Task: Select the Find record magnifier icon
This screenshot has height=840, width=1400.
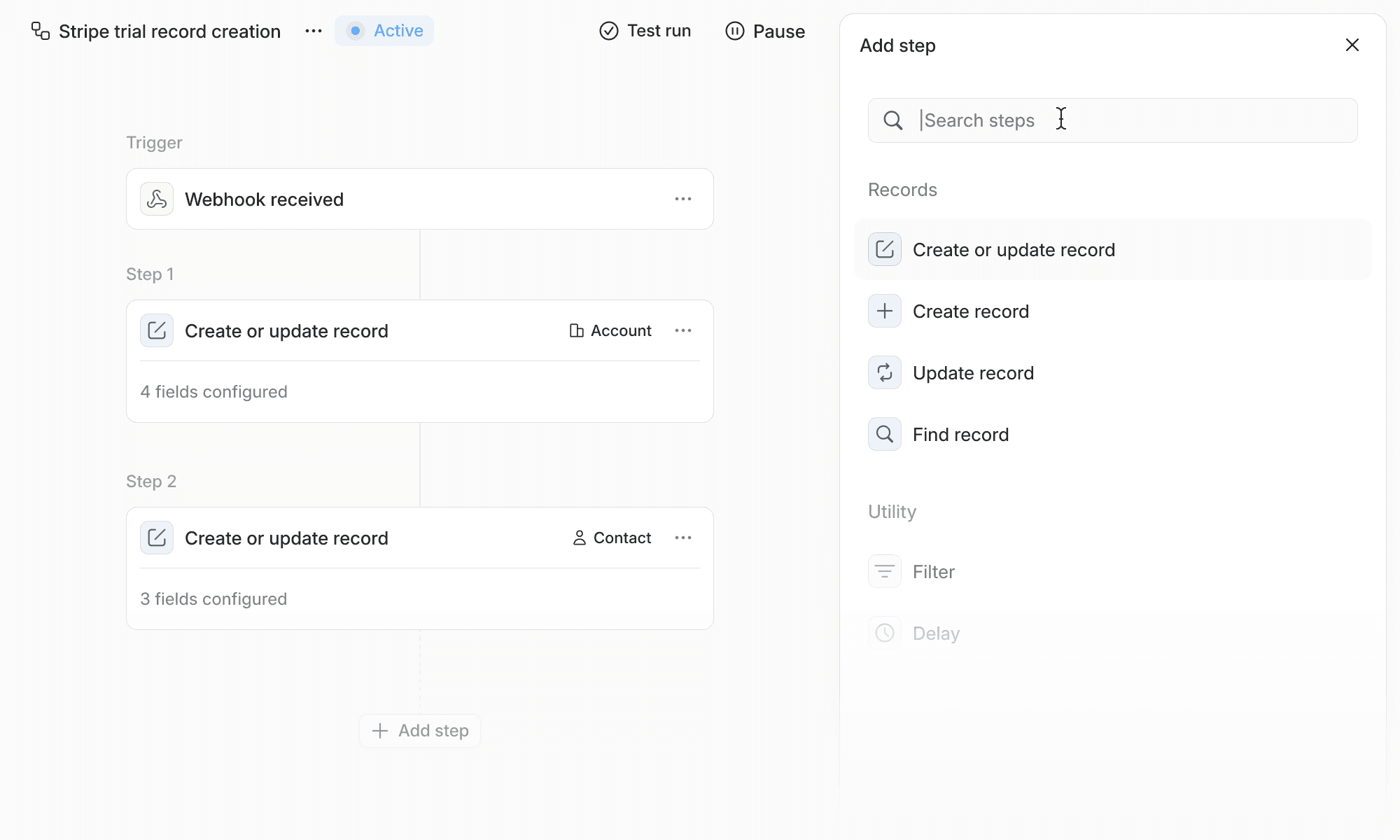Action: [x=885, y=435]
